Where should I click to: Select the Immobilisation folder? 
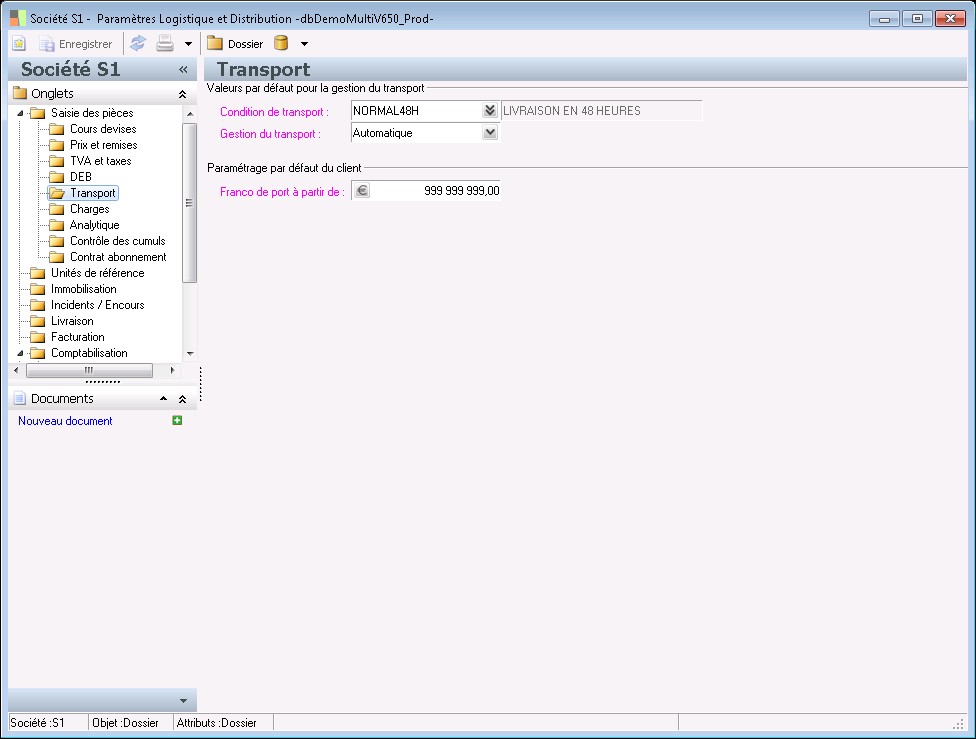coord(83,289)
